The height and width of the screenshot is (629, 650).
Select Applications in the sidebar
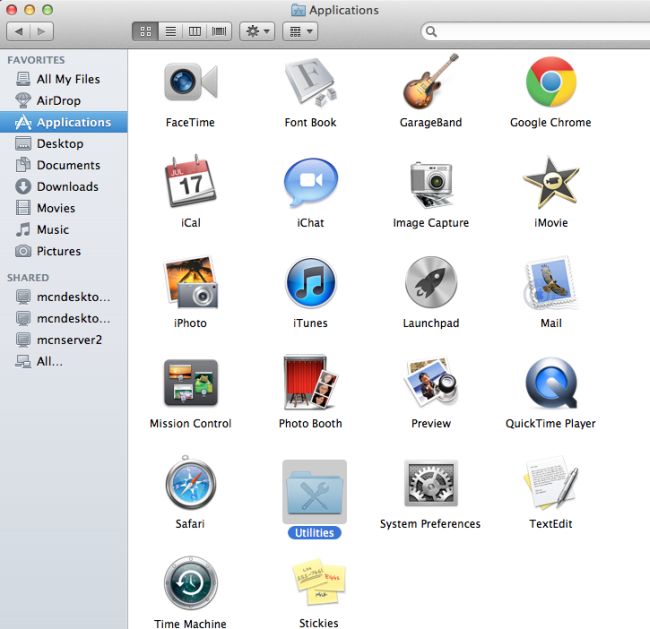click(64, 122)
